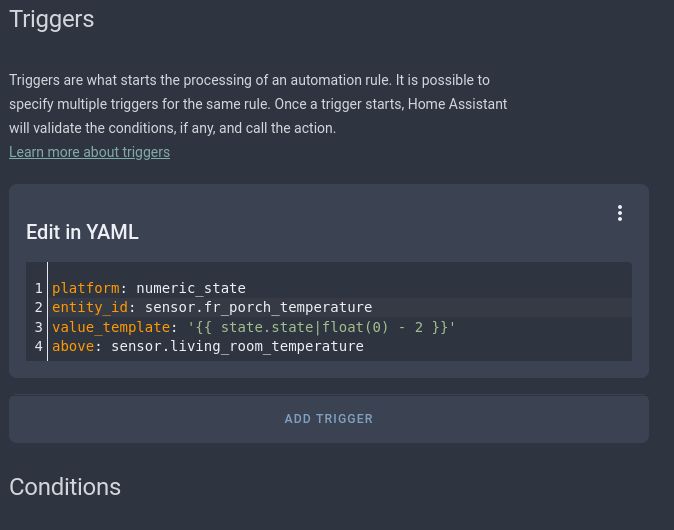Screen dimensions: 674x530
Task: Open the Learn more about triggers link
Action: click(89, 152)
